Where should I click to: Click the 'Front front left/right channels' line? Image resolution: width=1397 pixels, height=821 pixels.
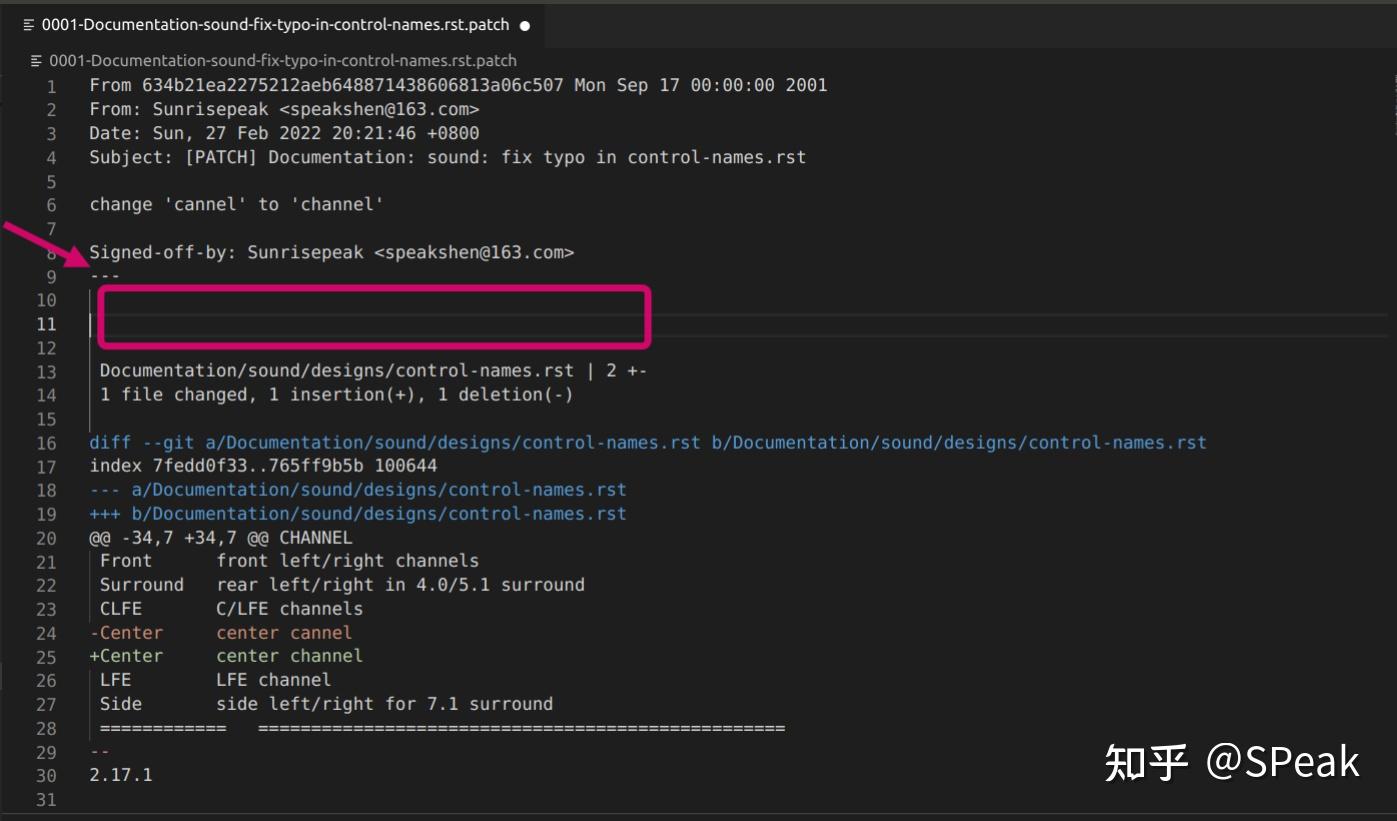pyautogui.click(x=289, y=561)
